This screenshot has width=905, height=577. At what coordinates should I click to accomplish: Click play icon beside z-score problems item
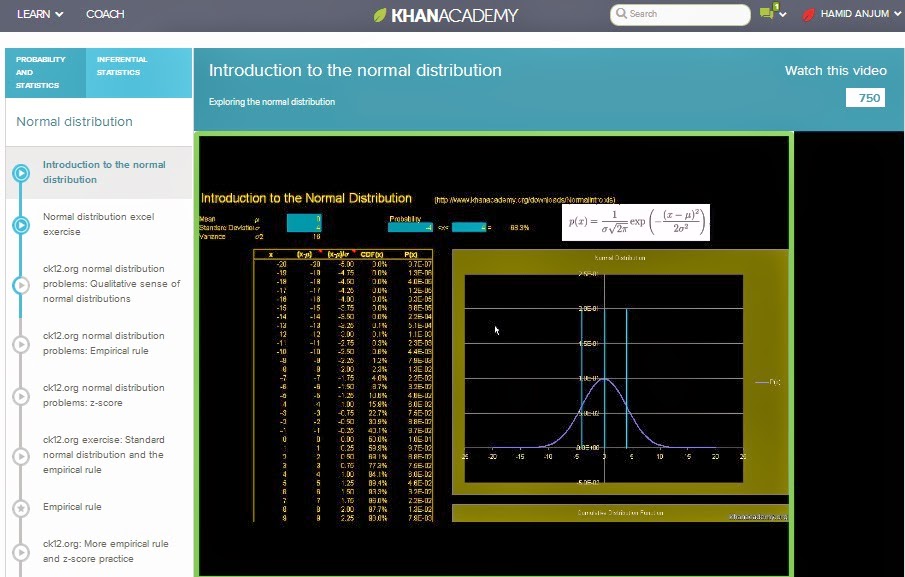click(21, 396)
